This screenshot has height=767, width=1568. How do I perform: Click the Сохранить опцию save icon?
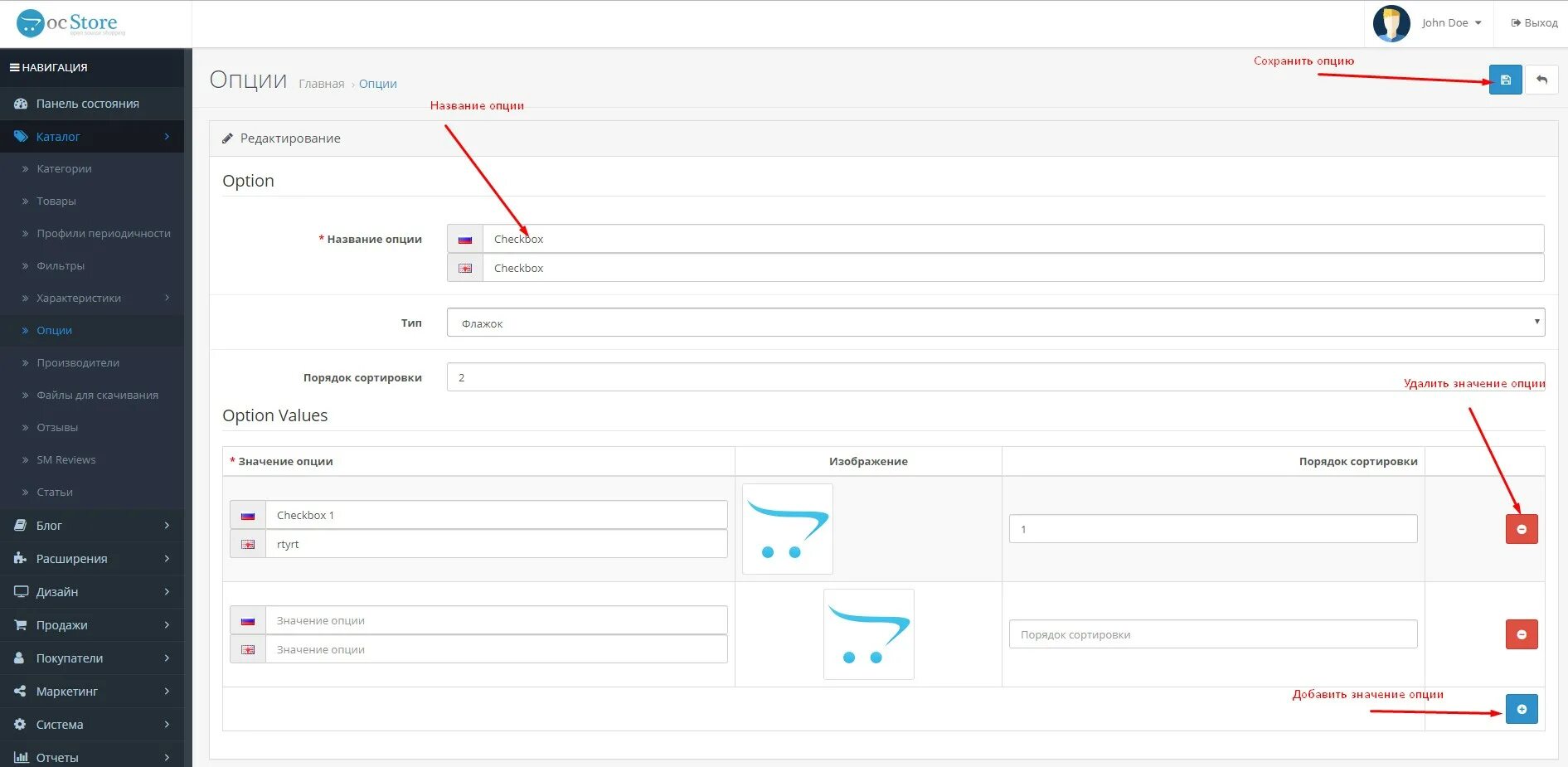(x=1504, y=80)
